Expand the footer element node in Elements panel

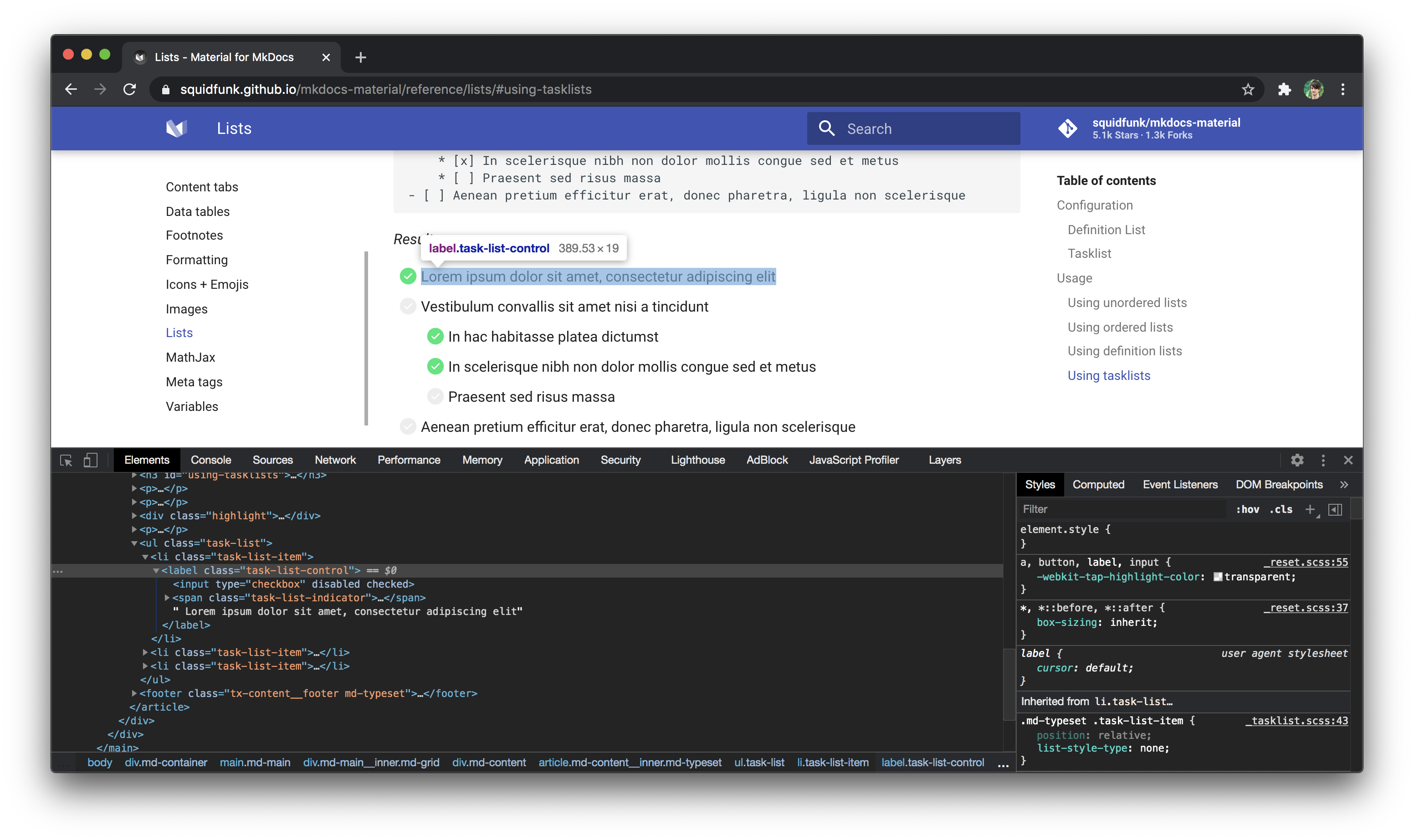pyautogui.click(x=135, y=693)
